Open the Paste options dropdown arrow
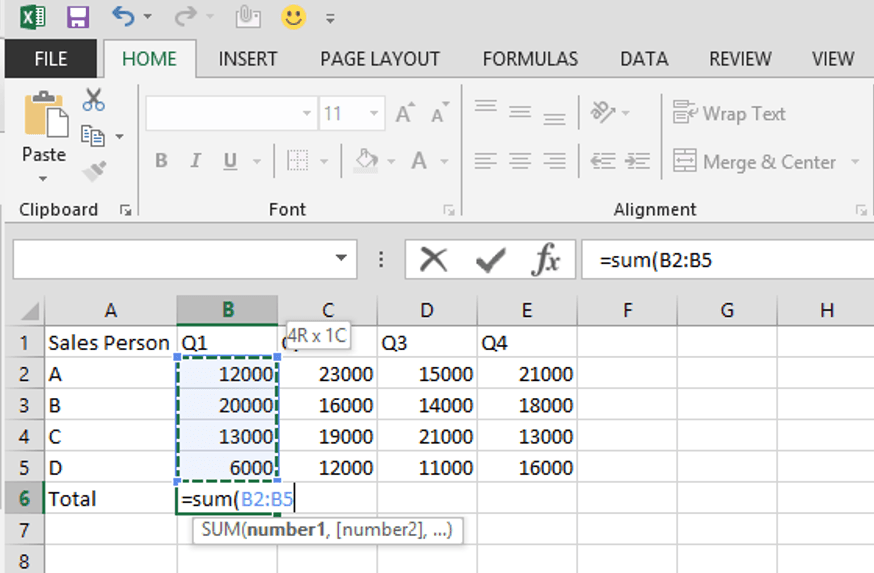Image resolution: width=874 pixels, height=573 pixels. 43,179
